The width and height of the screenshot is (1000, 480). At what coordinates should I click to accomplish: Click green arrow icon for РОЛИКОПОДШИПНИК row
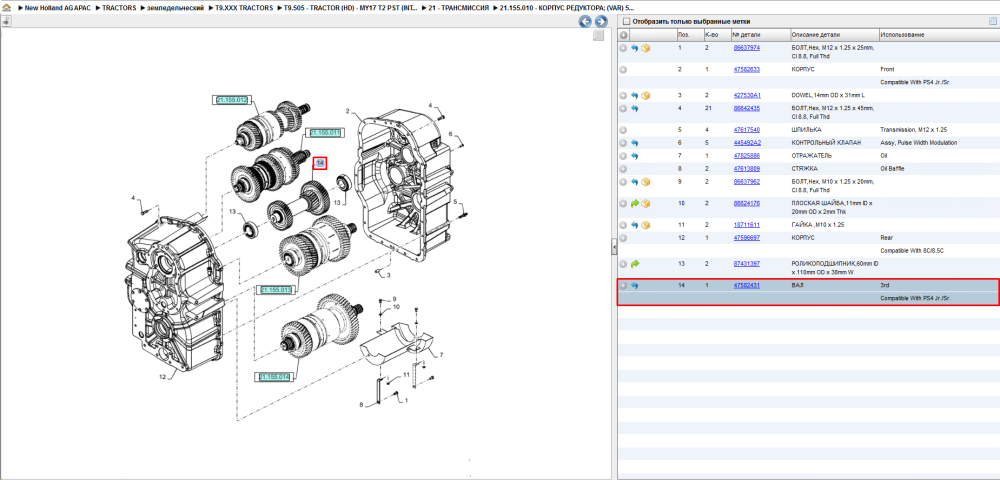point(635,263)
